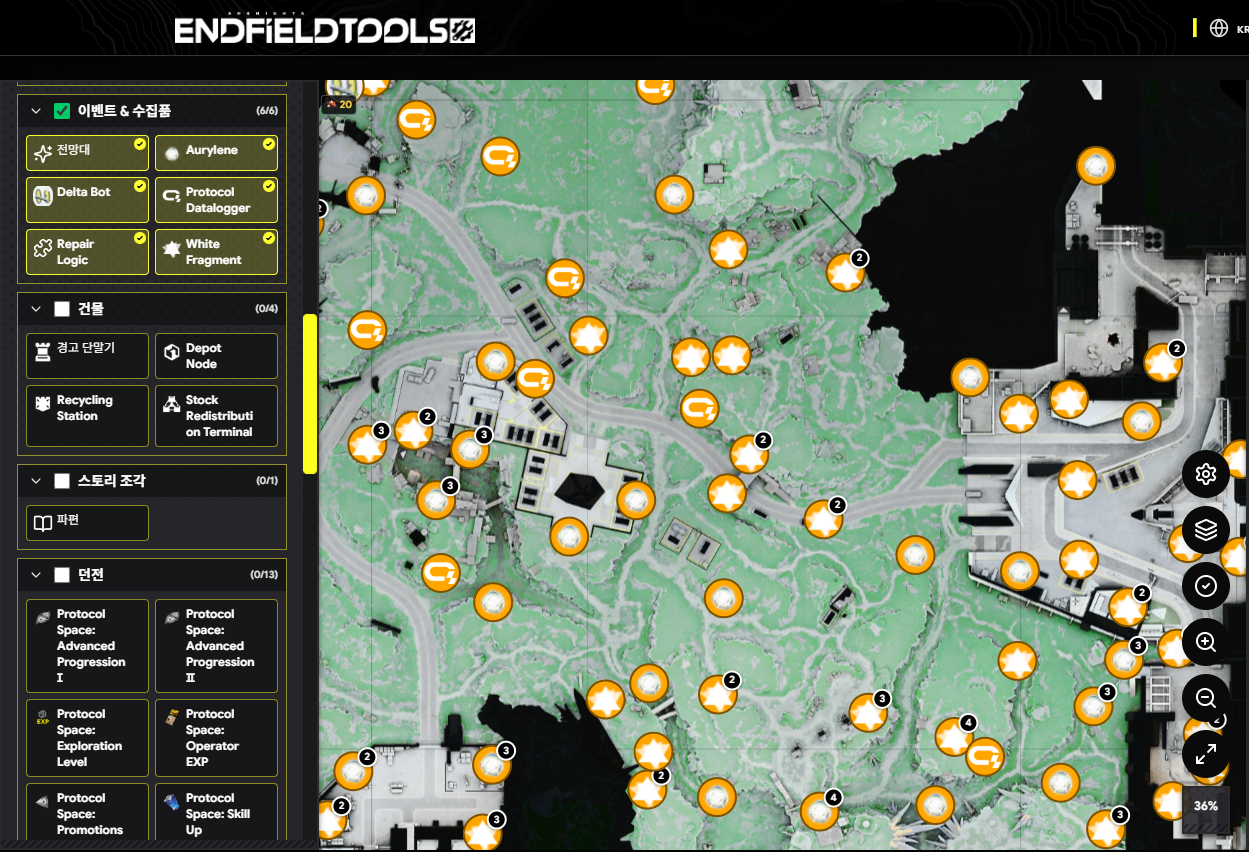
Task: Toggle the Delta Bot filter tile
Action: (87, 200)
